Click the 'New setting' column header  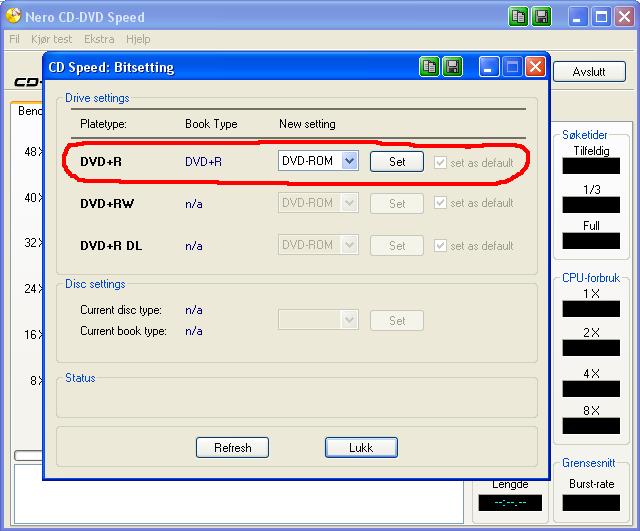point(307,124)
